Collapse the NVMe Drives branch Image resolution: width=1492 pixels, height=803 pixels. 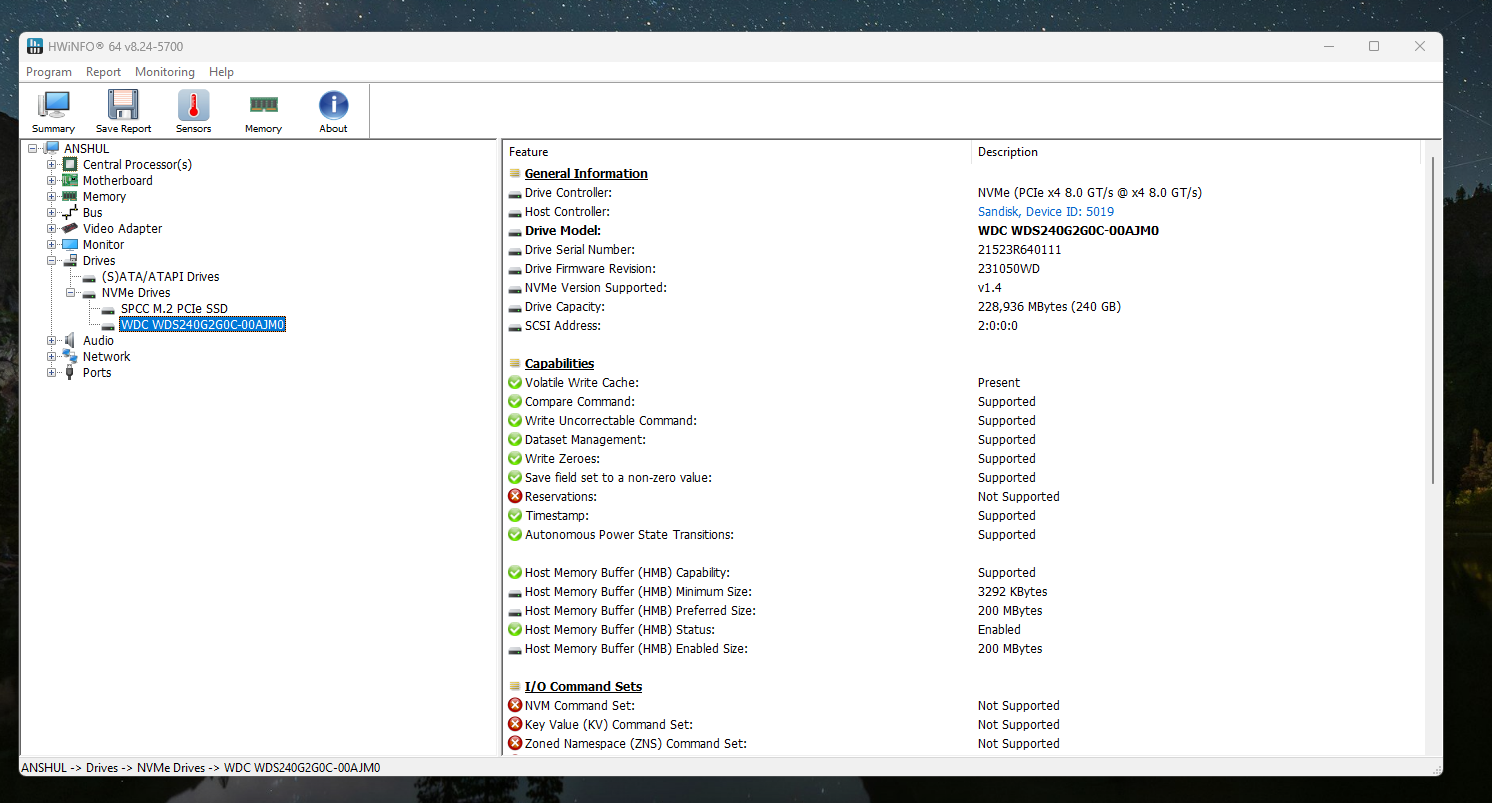pos(71,293)
